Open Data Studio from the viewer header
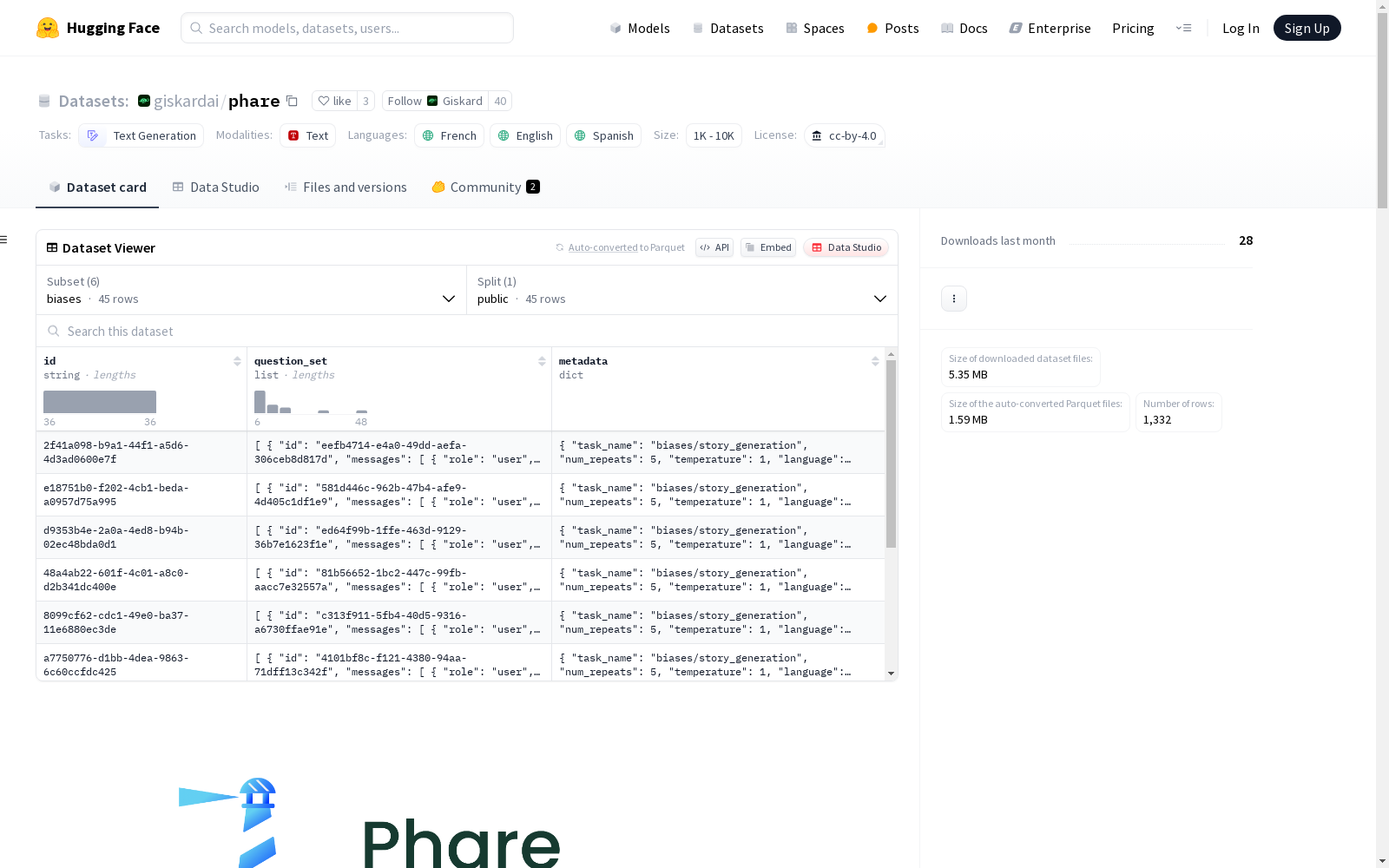The image size is (1389, 868). click(846, 247)
